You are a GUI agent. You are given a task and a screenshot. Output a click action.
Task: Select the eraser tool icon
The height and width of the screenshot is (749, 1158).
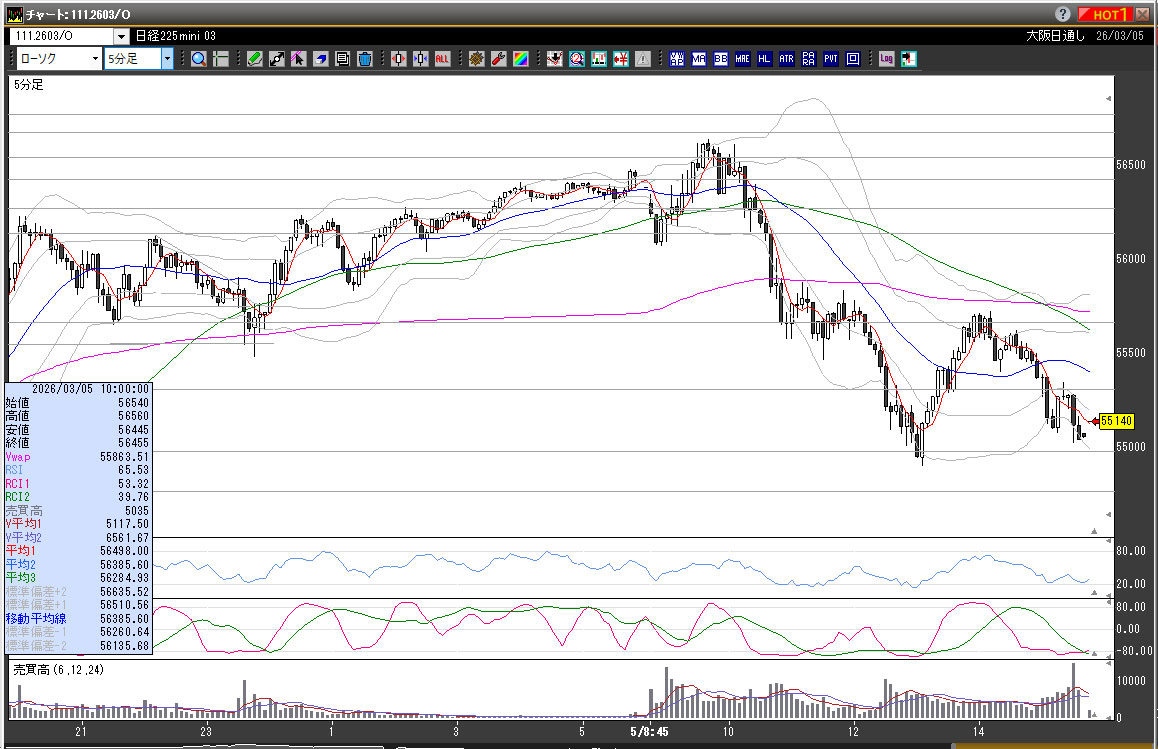pos(321,59)
